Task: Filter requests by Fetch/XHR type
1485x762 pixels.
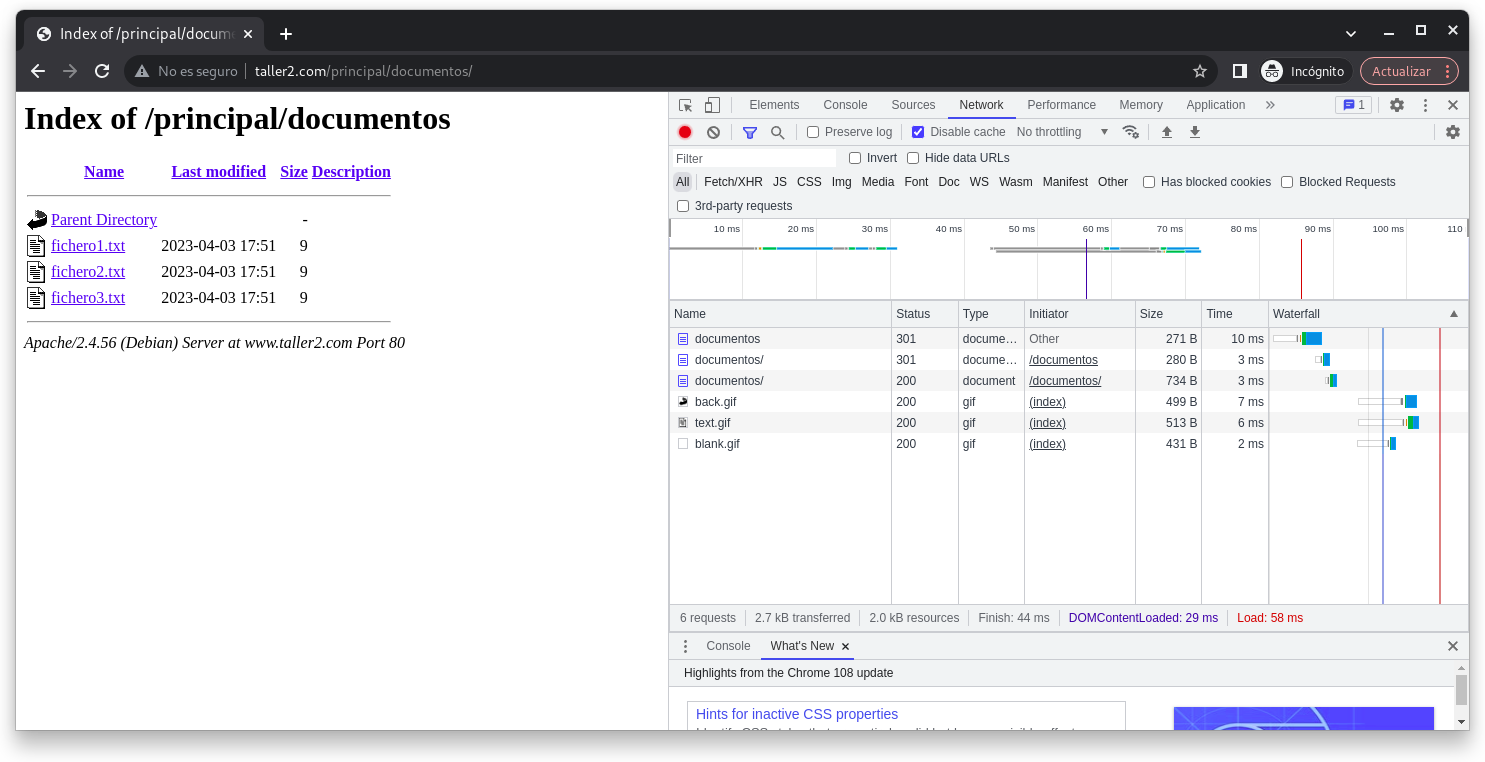Action: pos(733,182)
